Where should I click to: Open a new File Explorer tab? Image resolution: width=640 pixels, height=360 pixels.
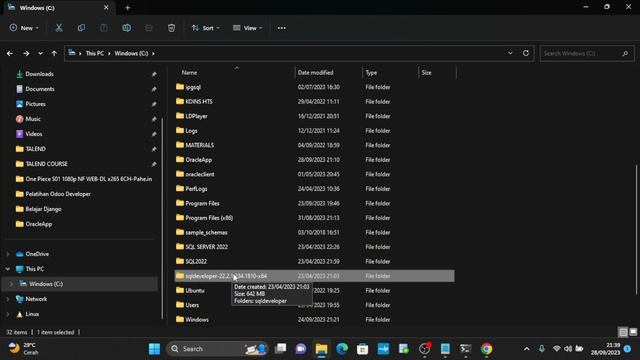coord(128,7)
